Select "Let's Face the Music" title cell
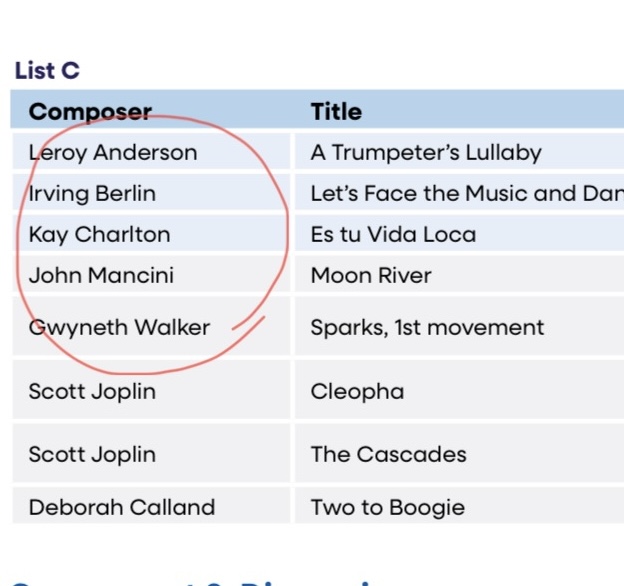624x586 pixels. (460, 194)
